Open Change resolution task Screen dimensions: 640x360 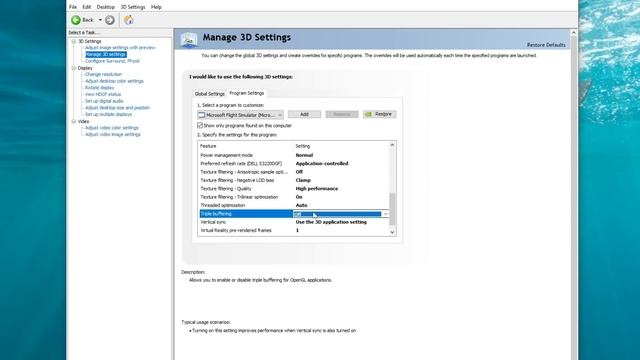103,74
